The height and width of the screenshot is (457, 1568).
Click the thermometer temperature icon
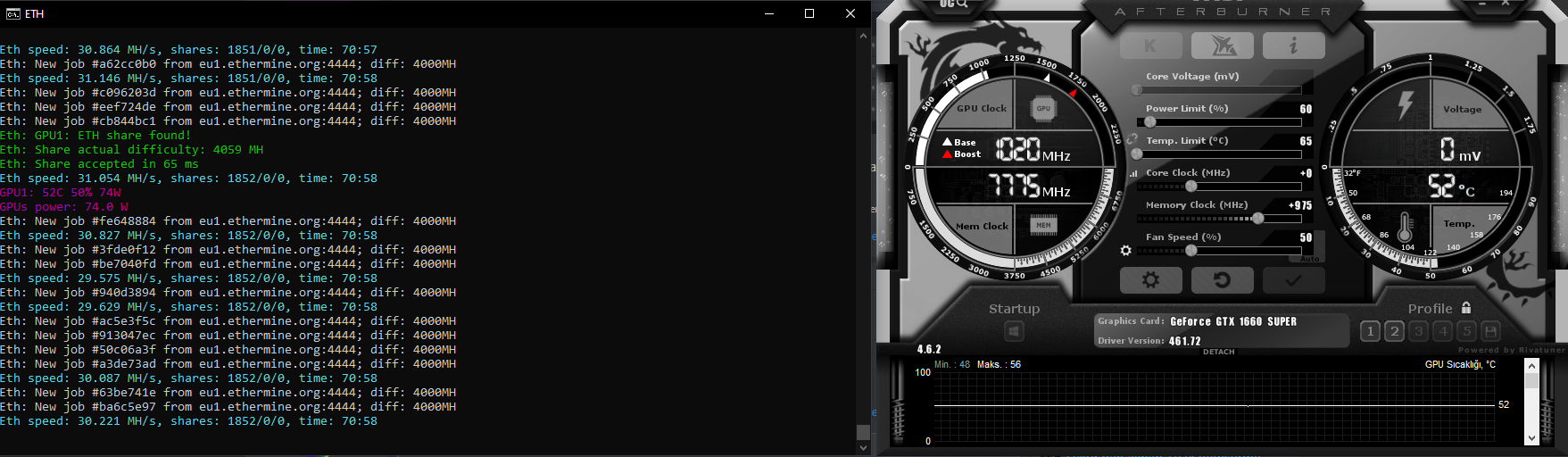tap(1405, 228)
